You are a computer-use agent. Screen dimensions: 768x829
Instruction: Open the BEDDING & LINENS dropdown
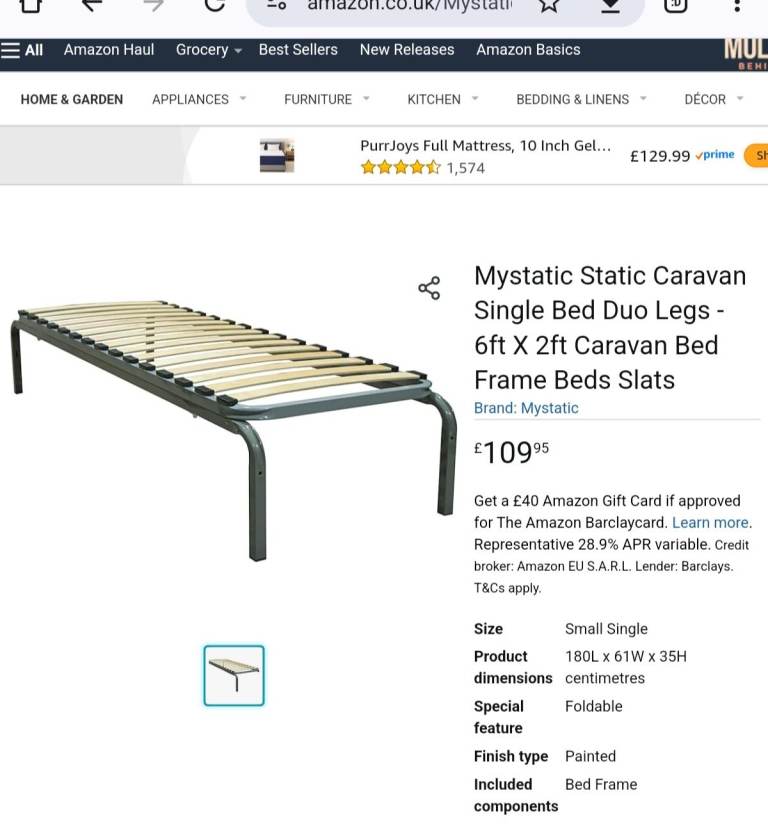click(580, 99)
